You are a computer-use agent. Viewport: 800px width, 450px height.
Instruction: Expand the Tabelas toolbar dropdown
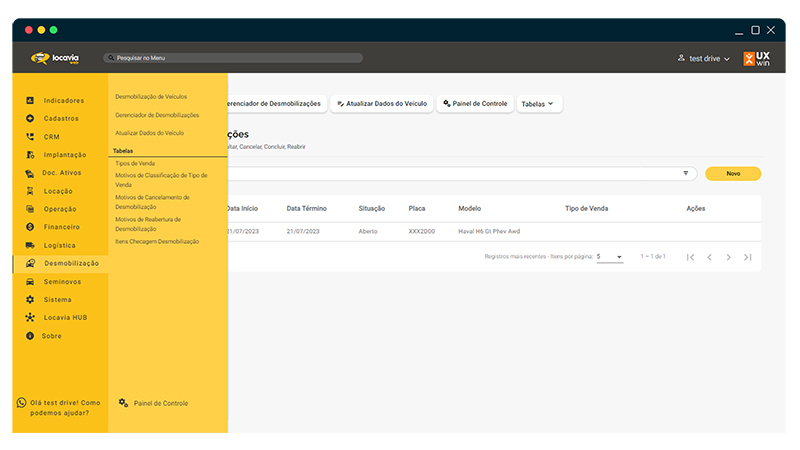(539, 104)
